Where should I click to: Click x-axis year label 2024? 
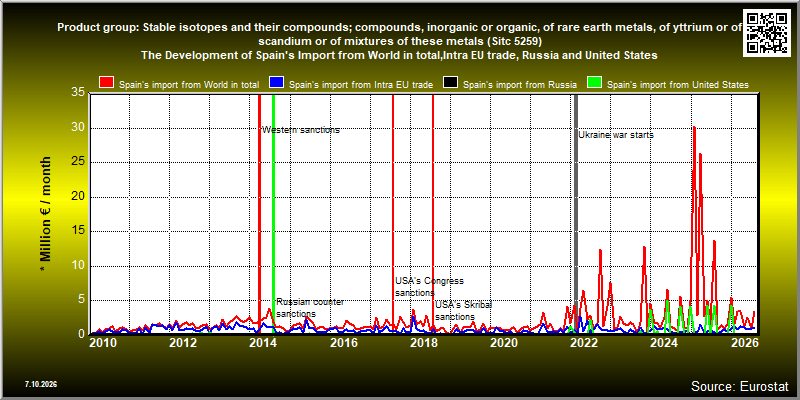(664, 343)
